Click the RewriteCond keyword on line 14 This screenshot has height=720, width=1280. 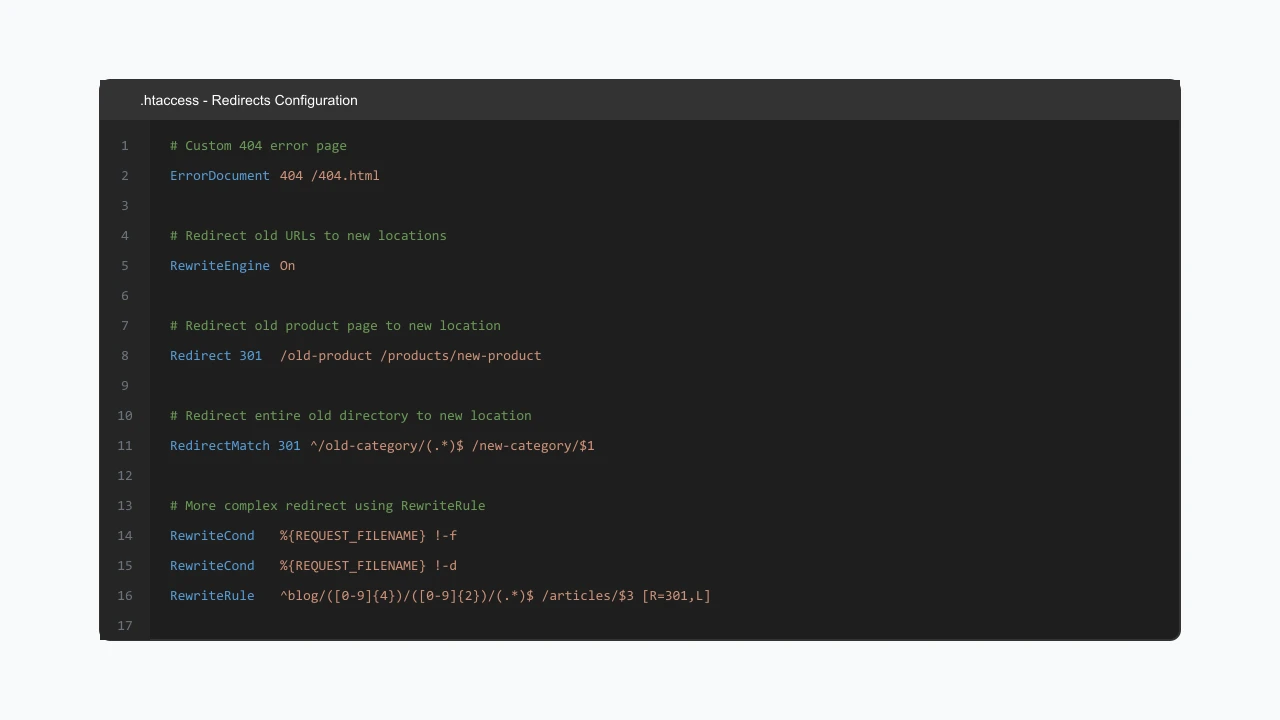pos(212,535)
